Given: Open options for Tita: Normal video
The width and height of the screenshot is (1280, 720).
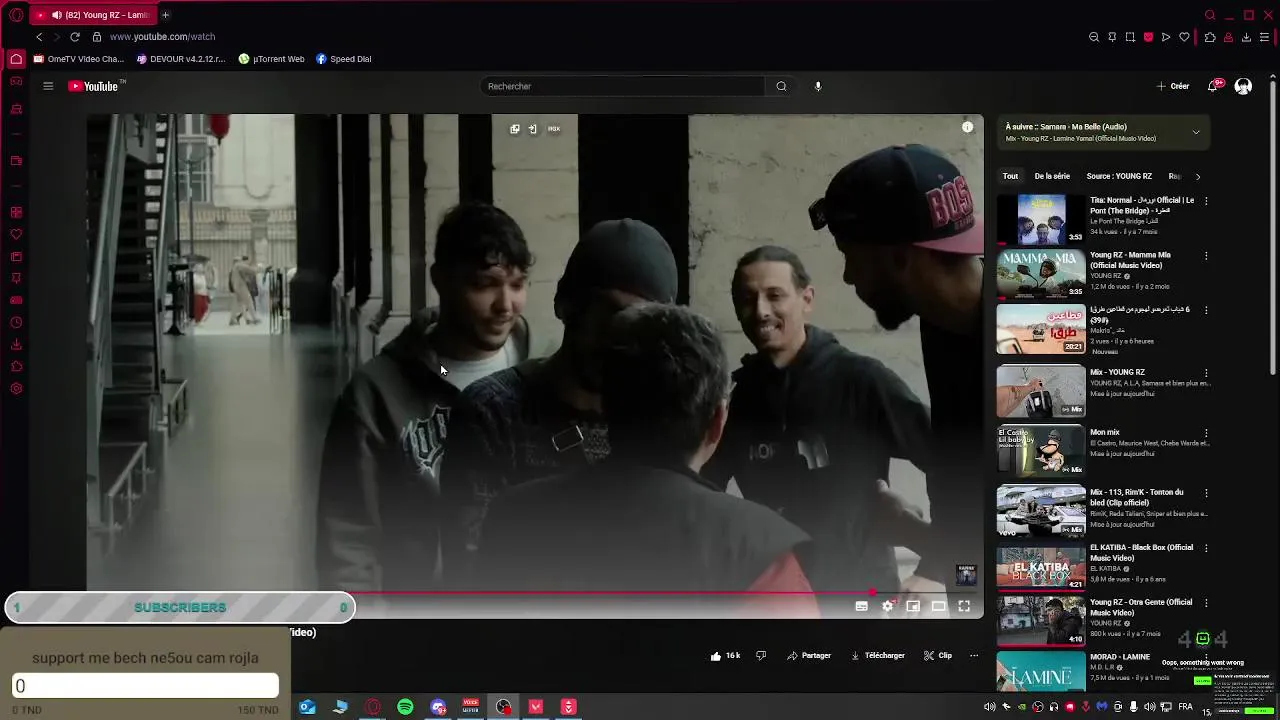Looking at the screenshot, I should point(1206,201).
